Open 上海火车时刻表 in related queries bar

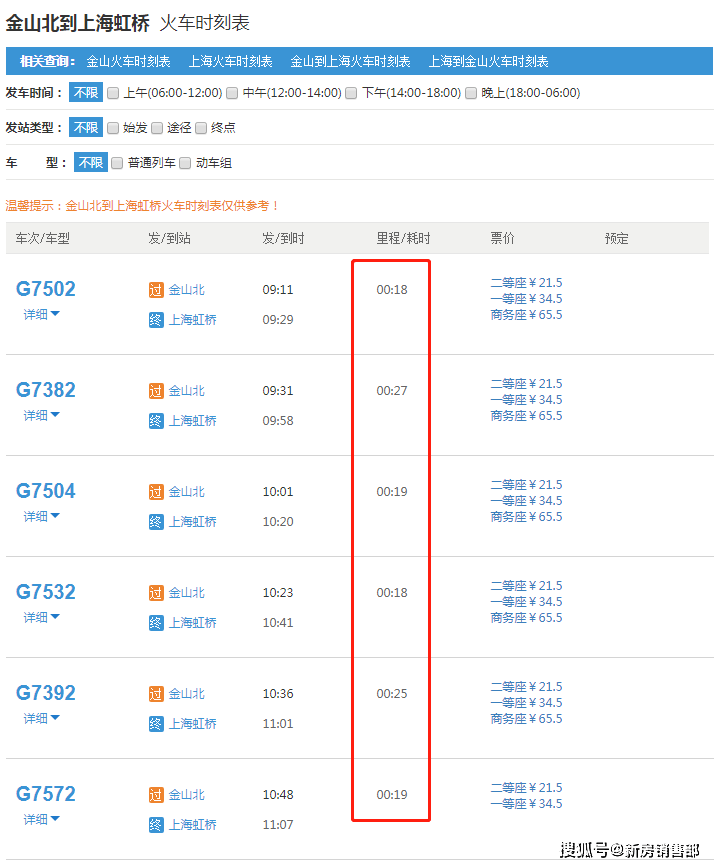click(231, 61)
